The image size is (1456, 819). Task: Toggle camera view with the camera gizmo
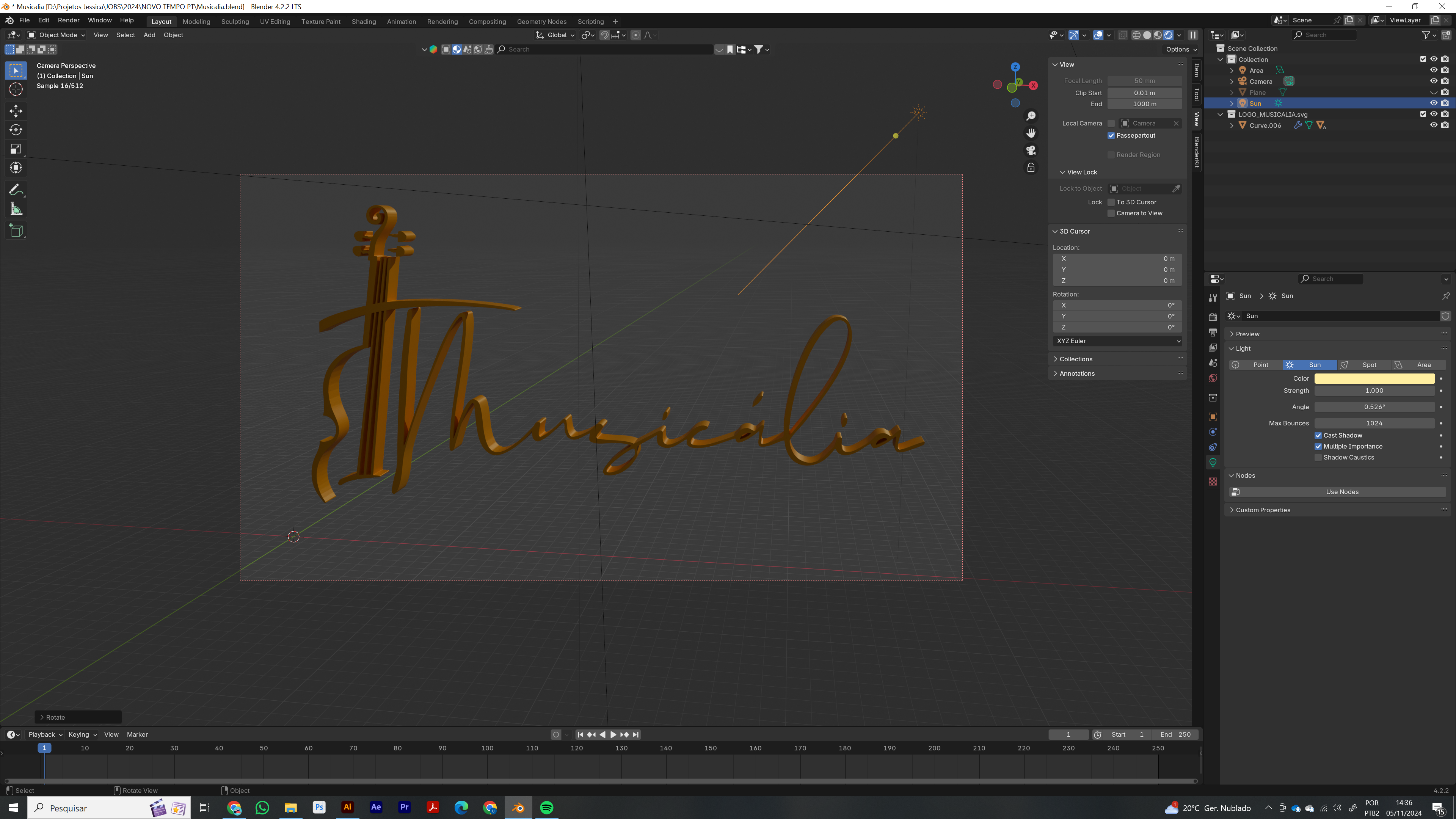1031,151
